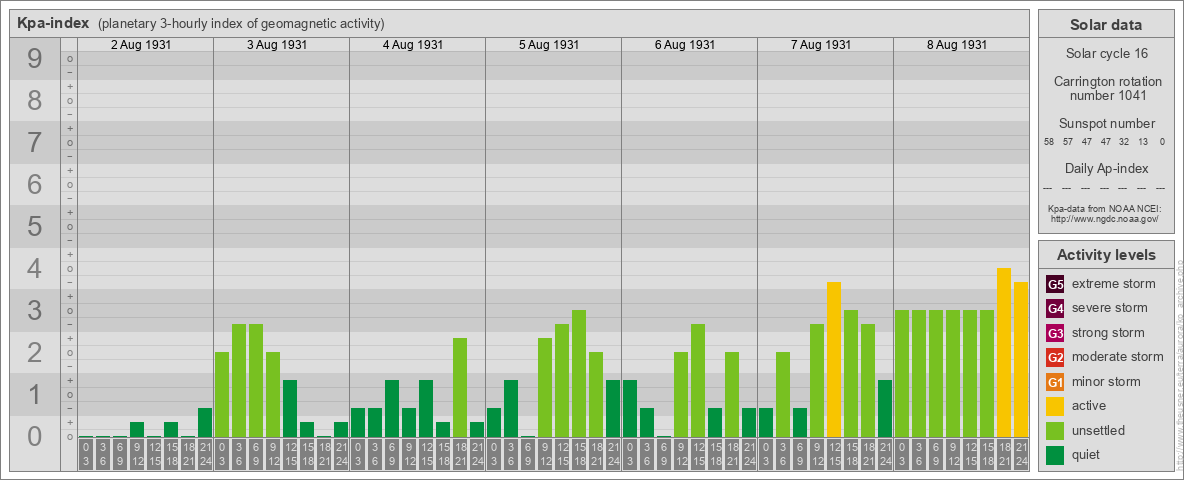Click the Kp scale value 7
The height and width of the screenshot is (480, 1184).
(x=35, y=143)
